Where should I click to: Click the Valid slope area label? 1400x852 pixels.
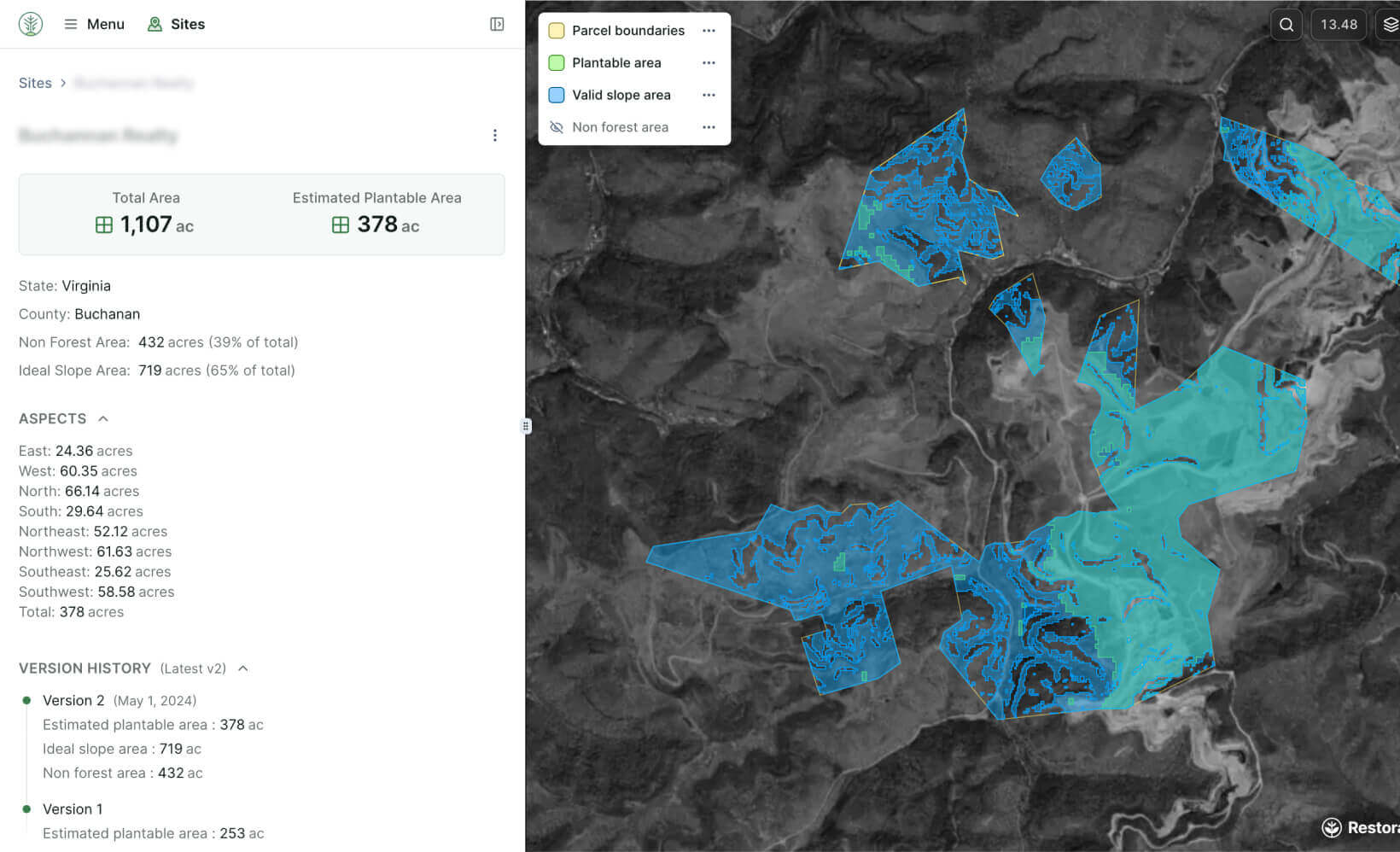621,95
